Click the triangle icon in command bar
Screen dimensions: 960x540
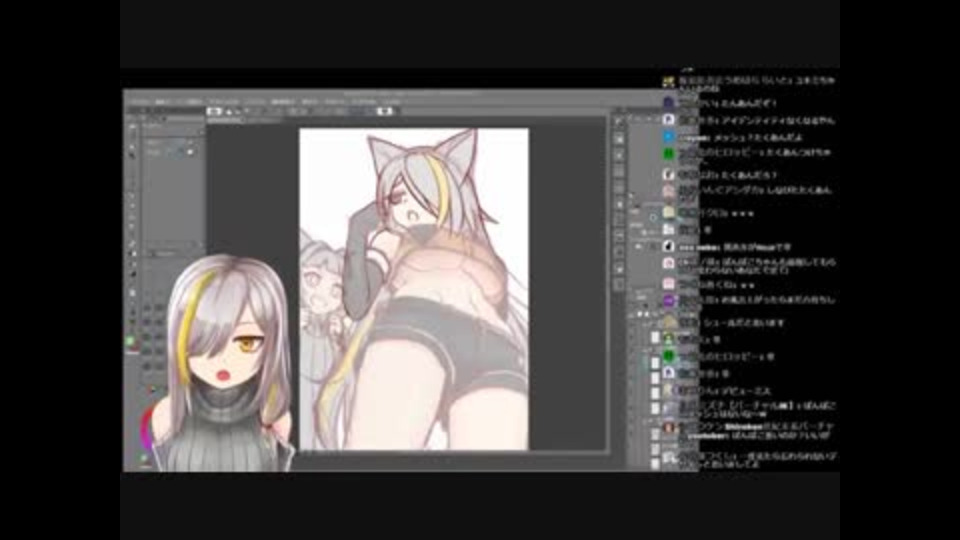[230, 111]
